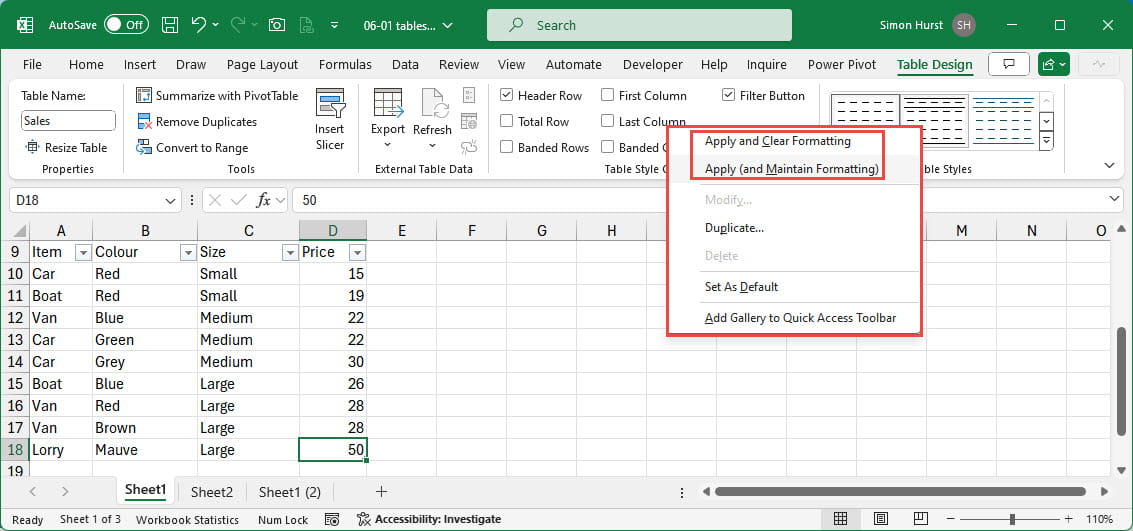Open the Colour column filter dropdown
Image resolution: width=1133 pixels, height=531 pixels.
pos(187,253)
